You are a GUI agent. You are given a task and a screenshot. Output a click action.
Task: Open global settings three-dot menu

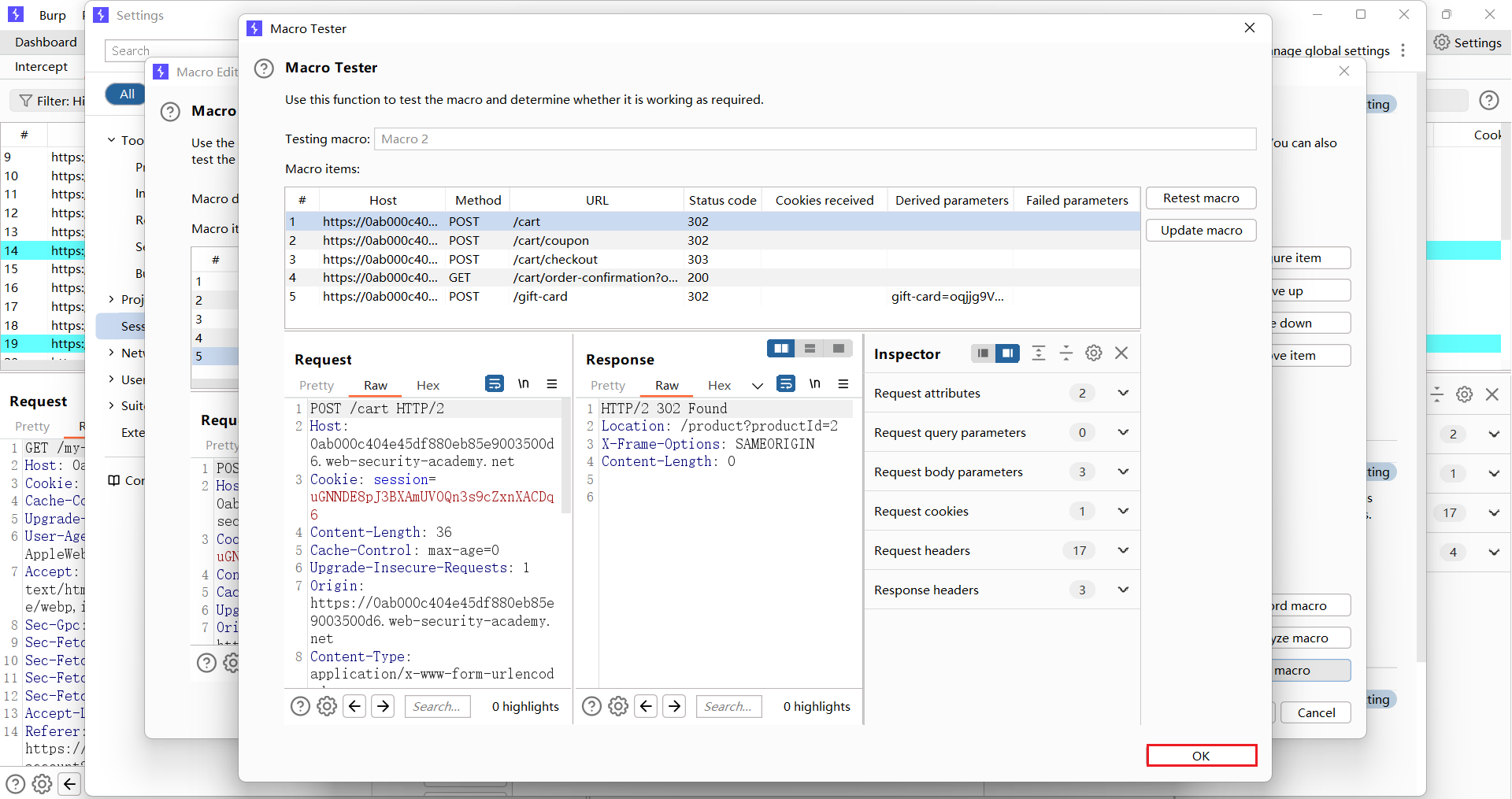[x=1403, y=50]
